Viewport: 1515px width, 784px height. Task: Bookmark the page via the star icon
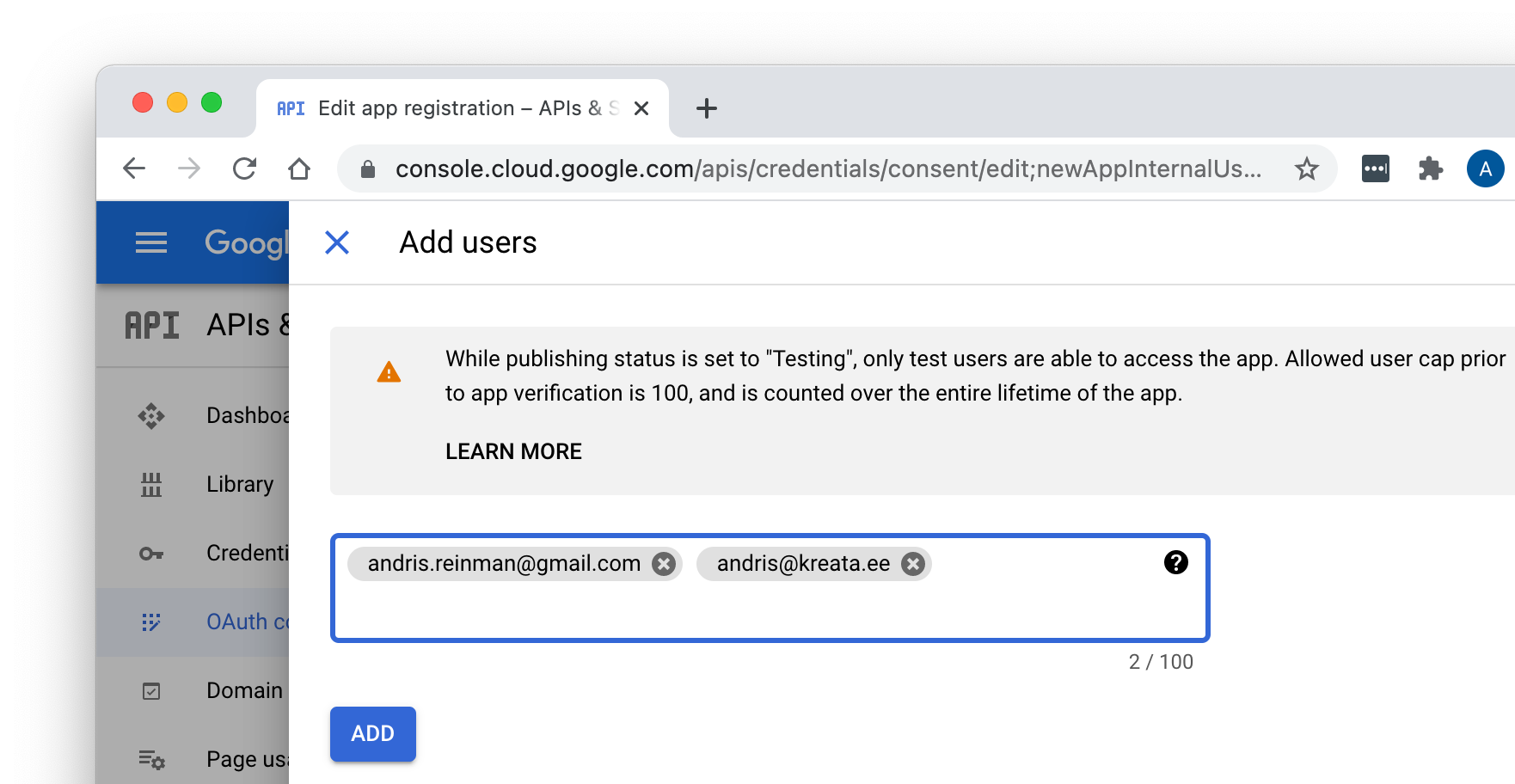[1307, 168]
